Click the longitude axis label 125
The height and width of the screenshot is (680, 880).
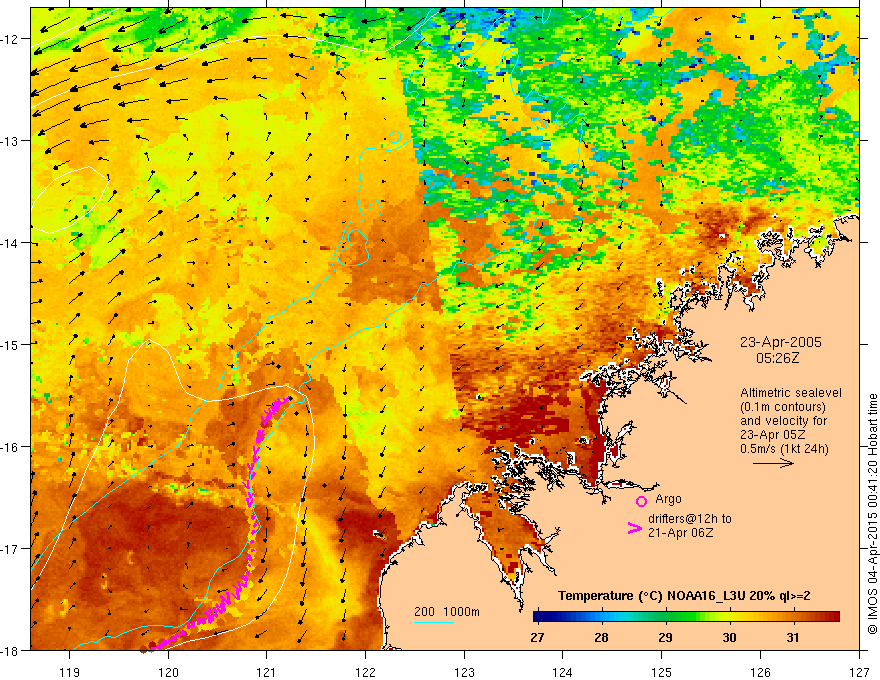[x=662, y=672]
